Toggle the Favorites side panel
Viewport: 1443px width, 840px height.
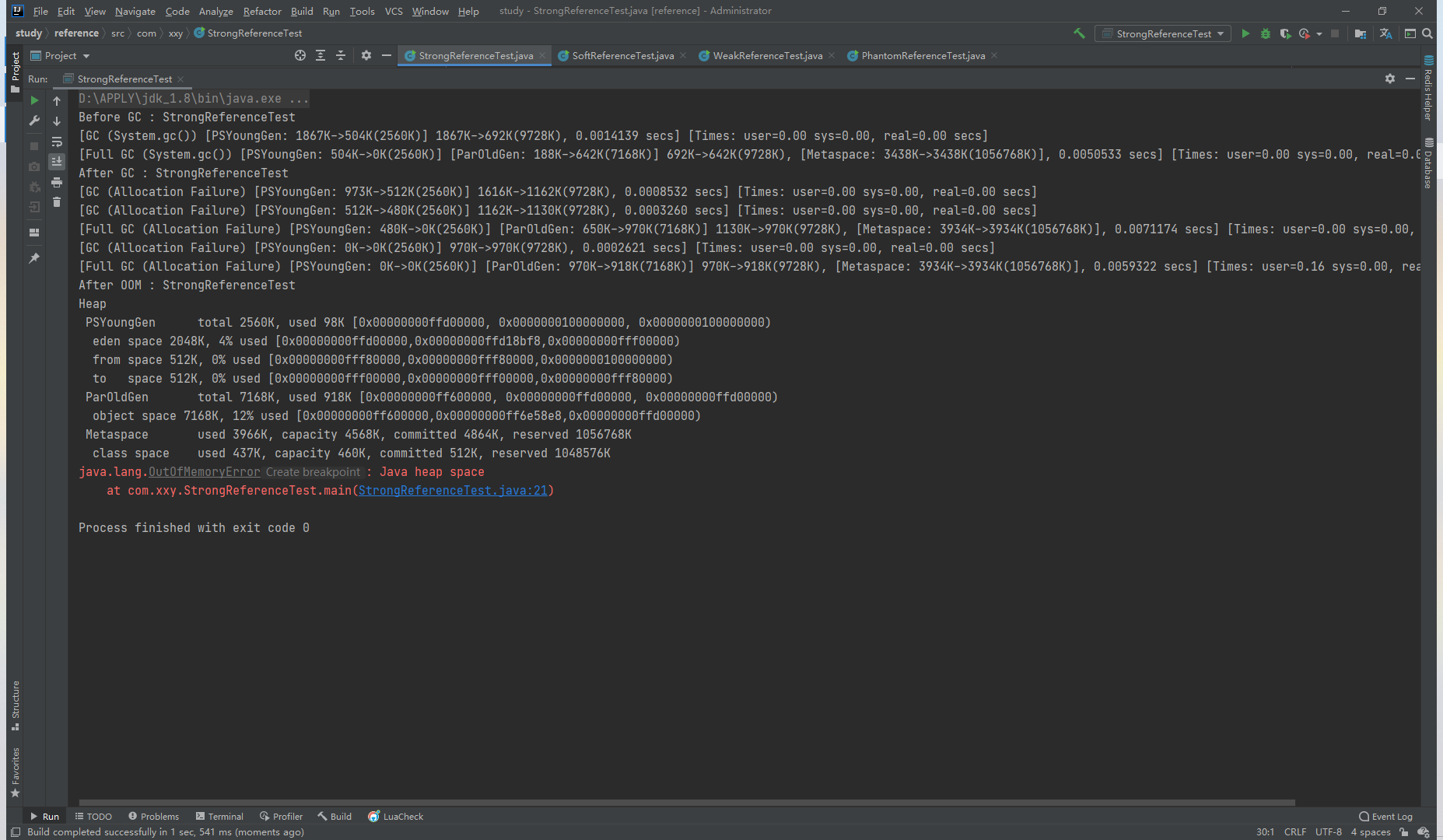coord(15,772)
